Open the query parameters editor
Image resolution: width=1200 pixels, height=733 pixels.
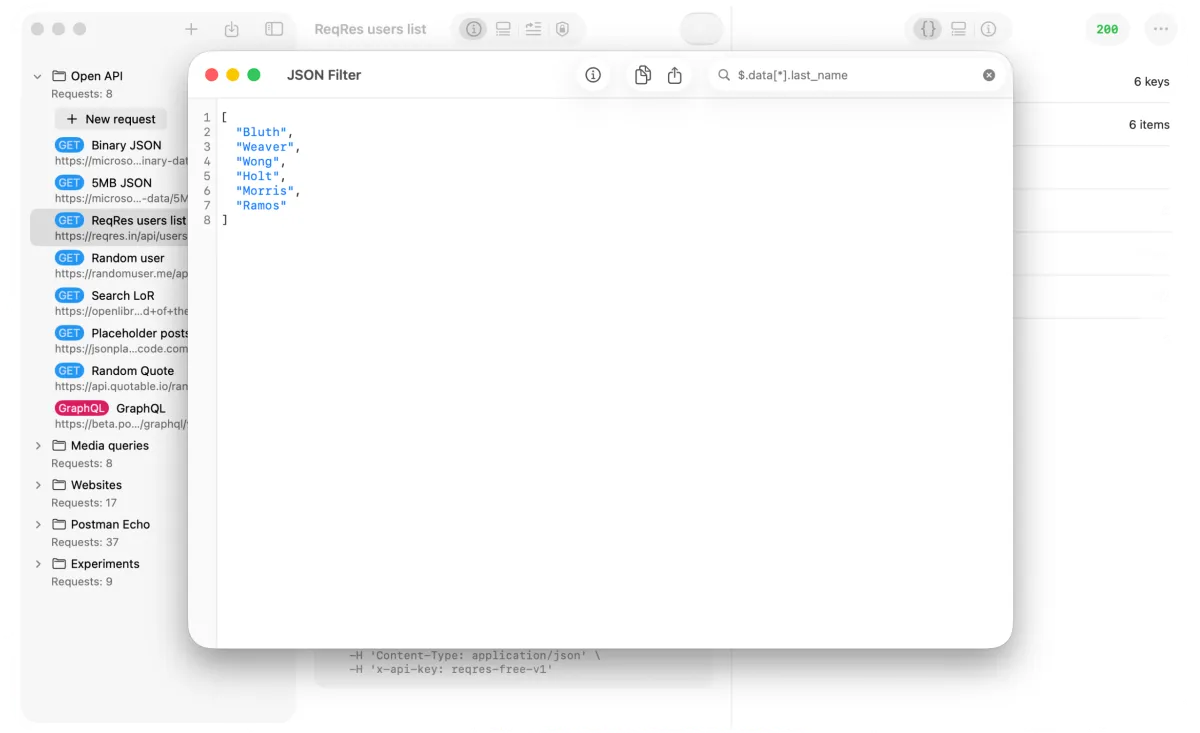(x=533, y=29)
